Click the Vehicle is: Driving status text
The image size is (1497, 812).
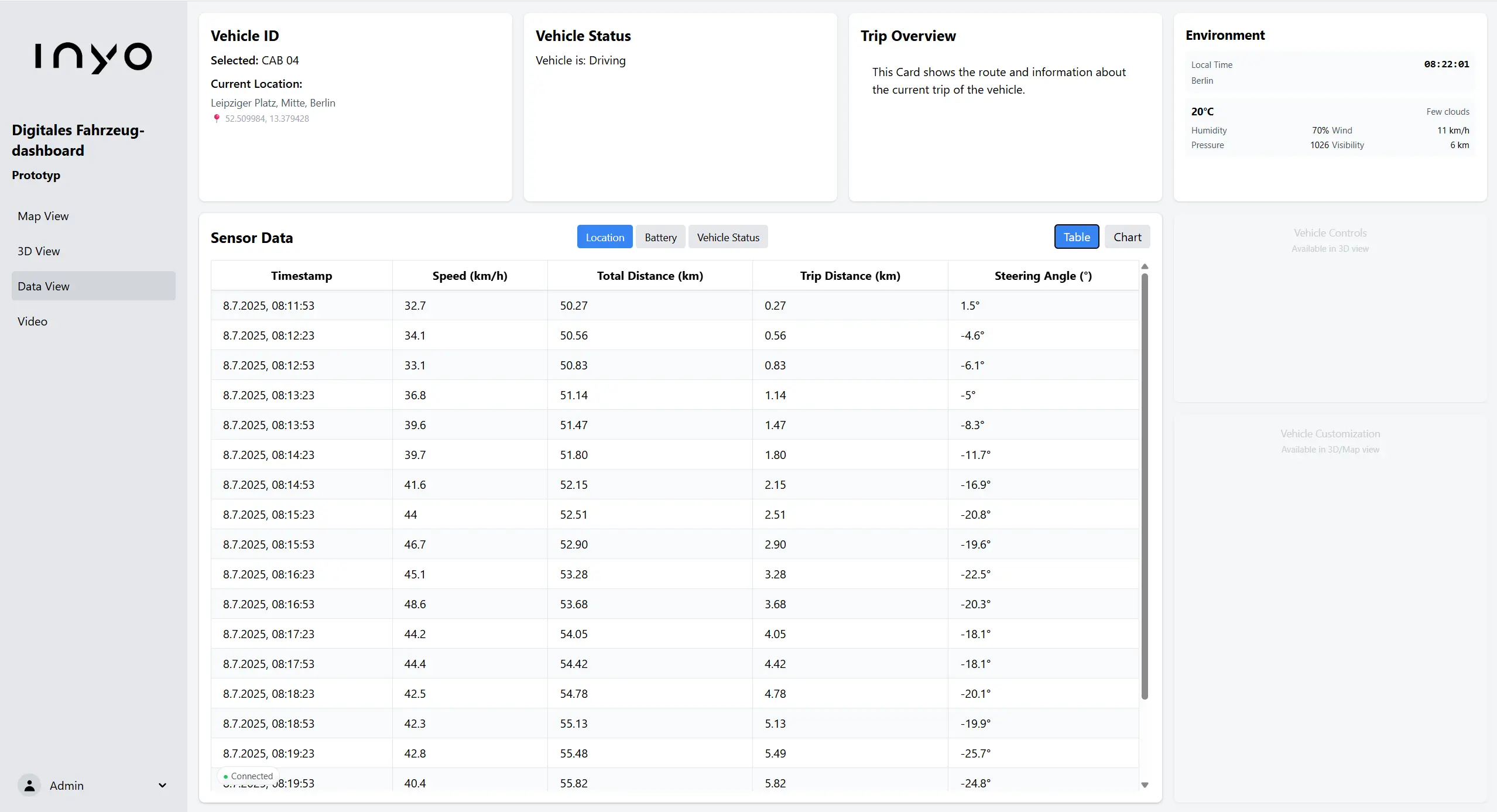tap(581, 60)
